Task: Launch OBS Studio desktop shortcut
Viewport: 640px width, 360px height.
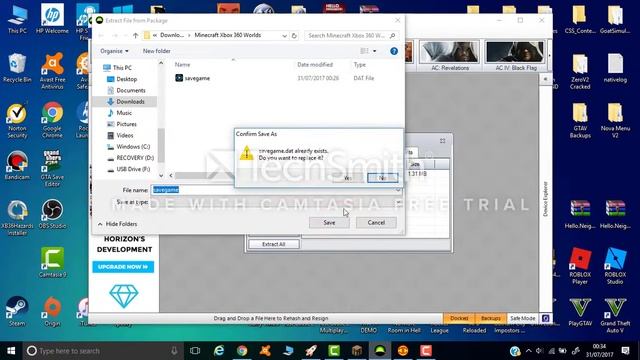Action: pos(52,214)
